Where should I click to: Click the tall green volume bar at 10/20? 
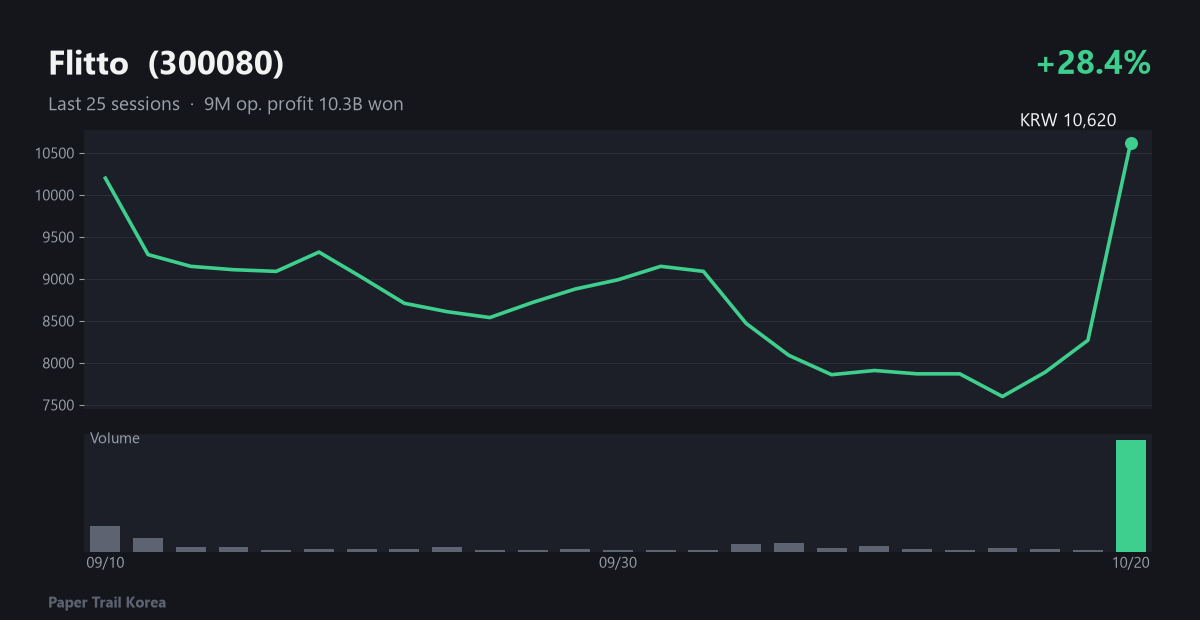(x=1131, y=496)
